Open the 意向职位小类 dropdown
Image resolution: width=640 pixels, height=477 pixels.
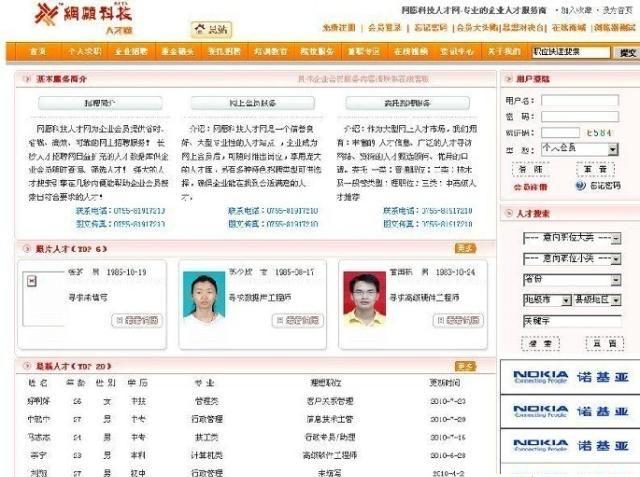pos(572,259)
